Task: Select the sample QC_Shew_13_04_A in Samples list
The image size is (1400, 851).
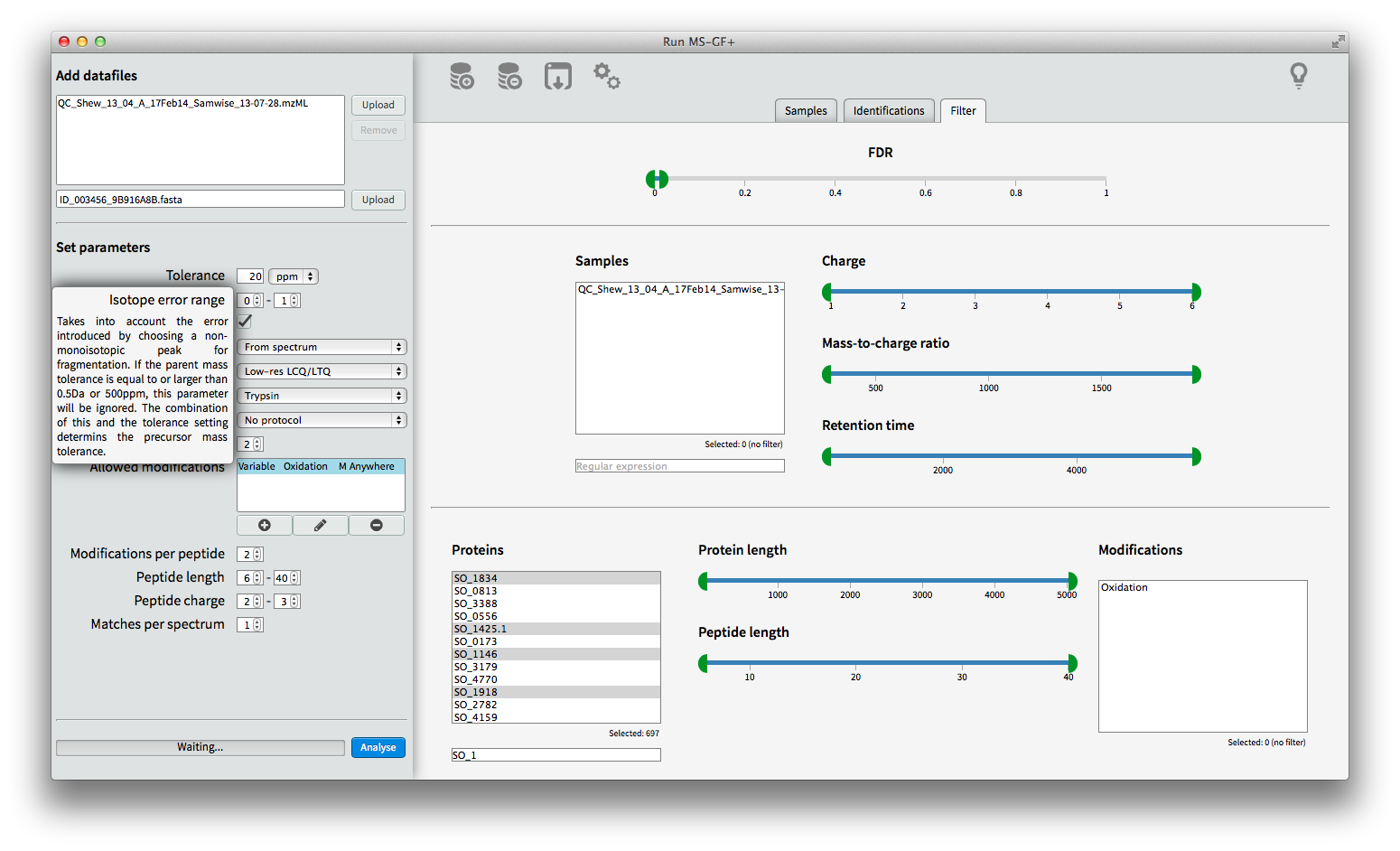Action: [680, 289]
